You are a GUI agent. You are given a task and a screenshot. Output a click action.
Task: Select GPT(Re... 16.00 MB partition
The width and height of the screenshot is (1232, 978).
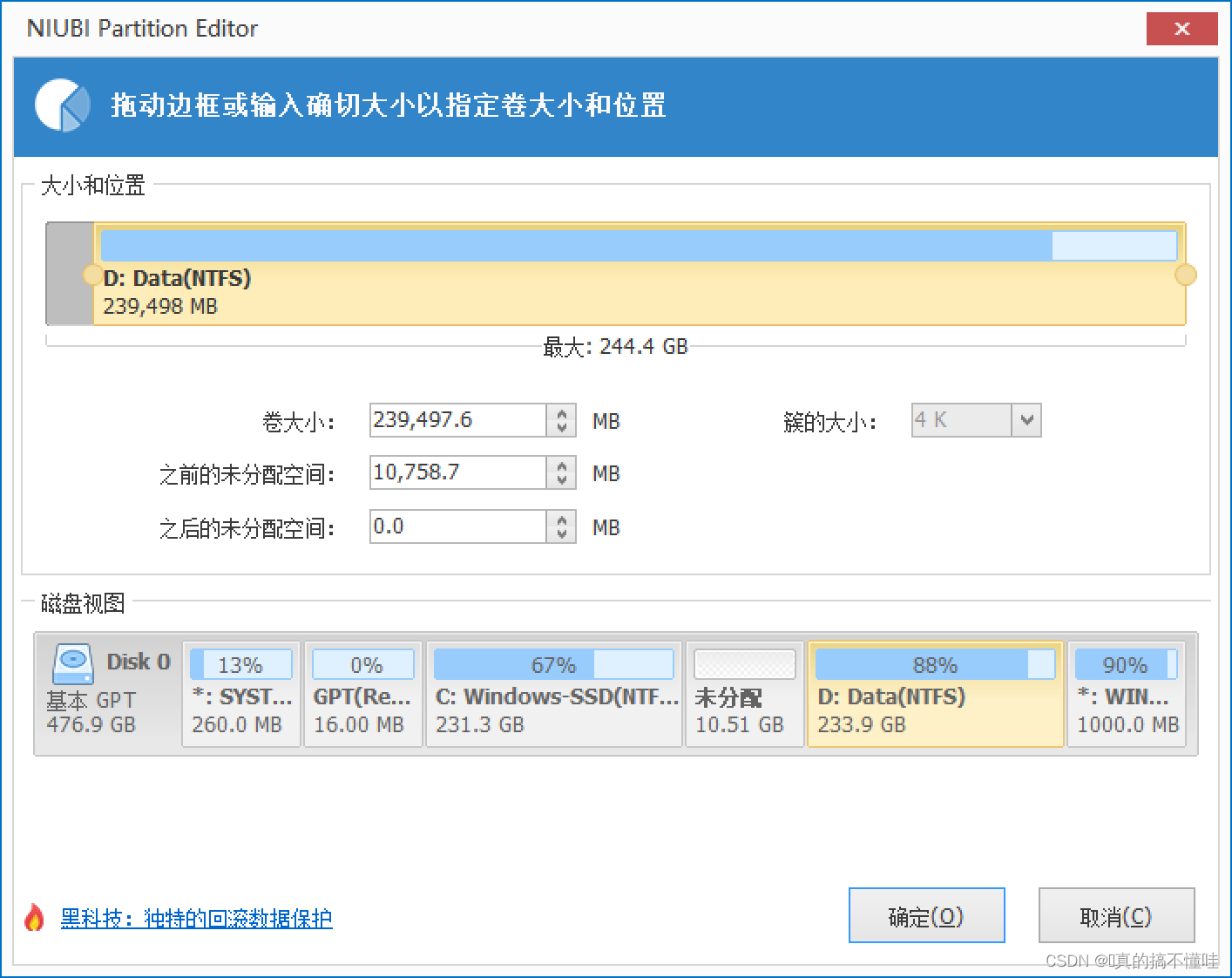(362, 695)
